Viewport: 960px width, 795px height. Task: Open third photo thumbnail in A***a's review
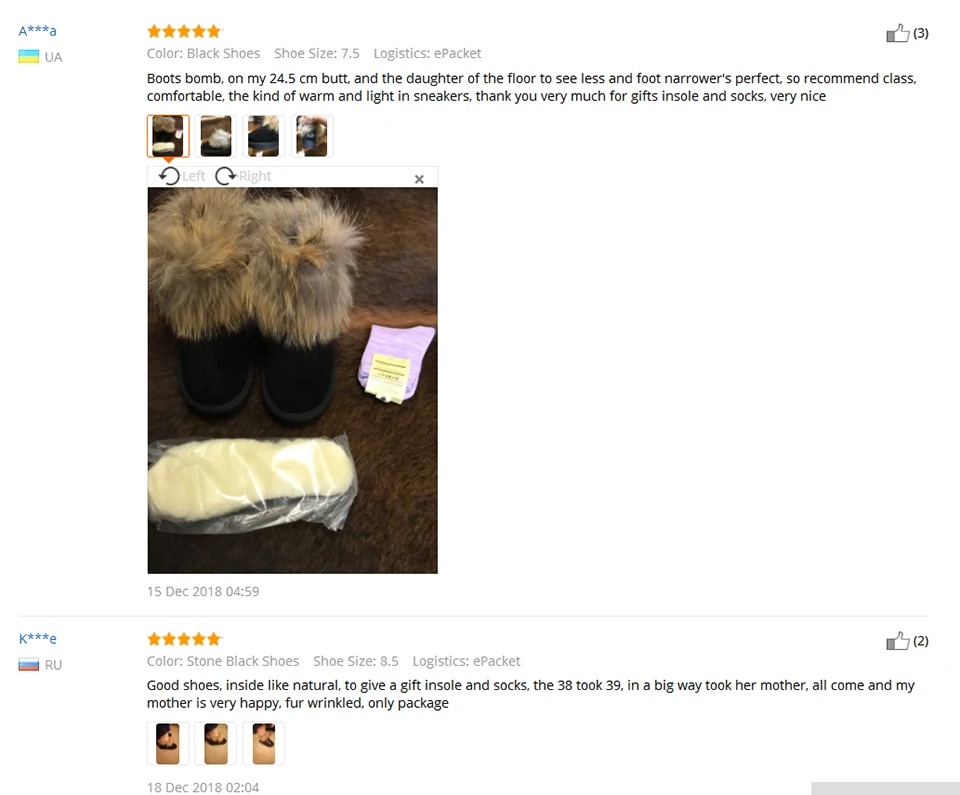click(x=264, y=136)
